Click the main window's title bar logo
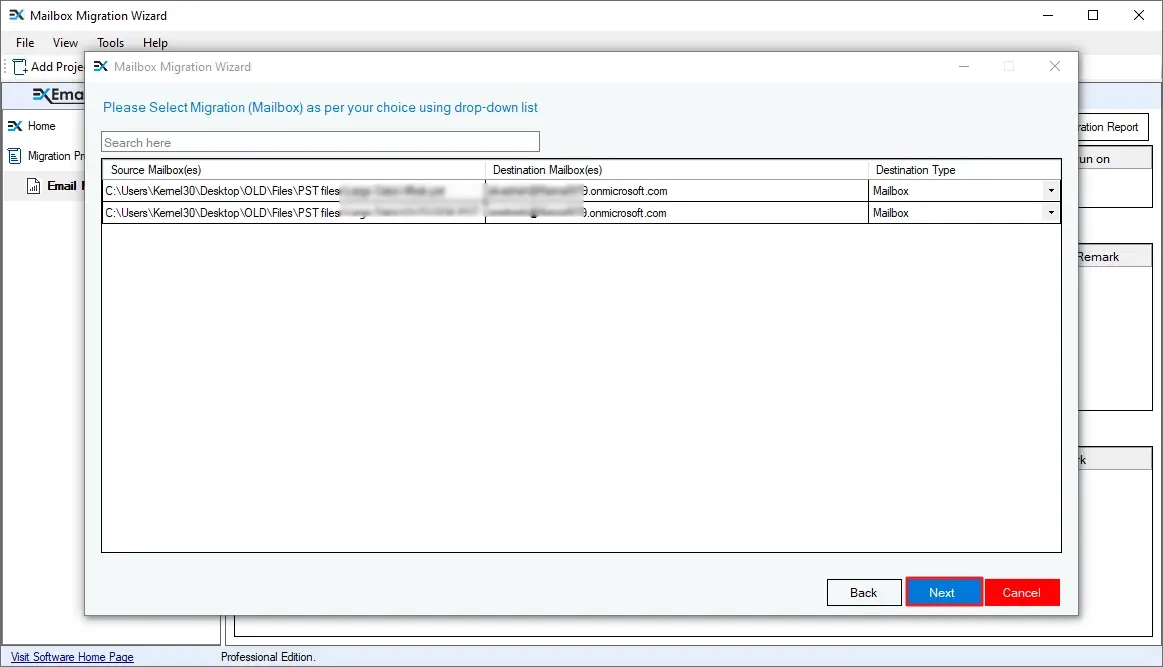 16,16
